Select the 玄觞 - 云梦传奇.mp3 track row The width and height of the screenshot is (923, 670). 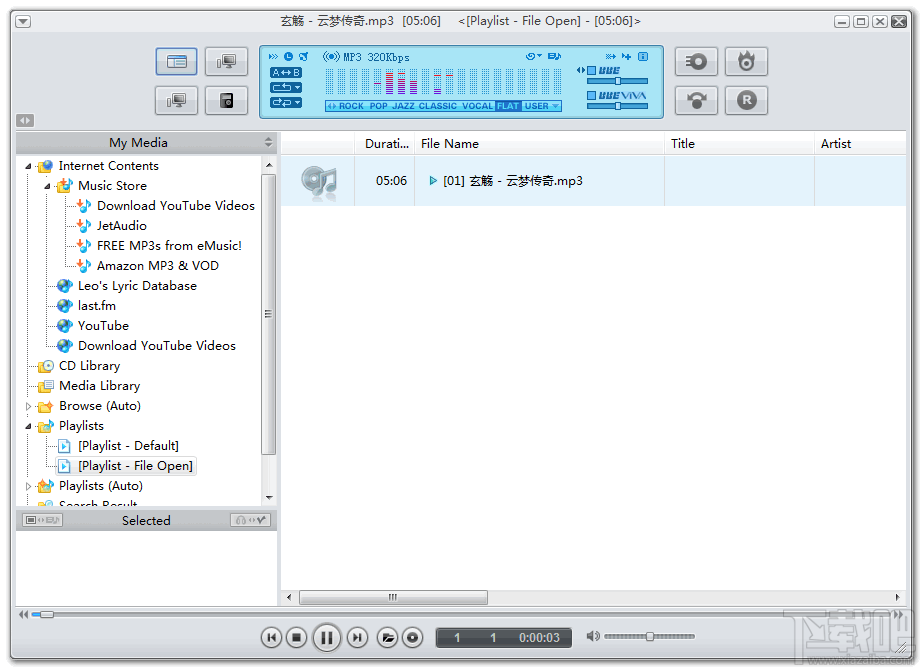pyautogui.click(x=593, y=181)
